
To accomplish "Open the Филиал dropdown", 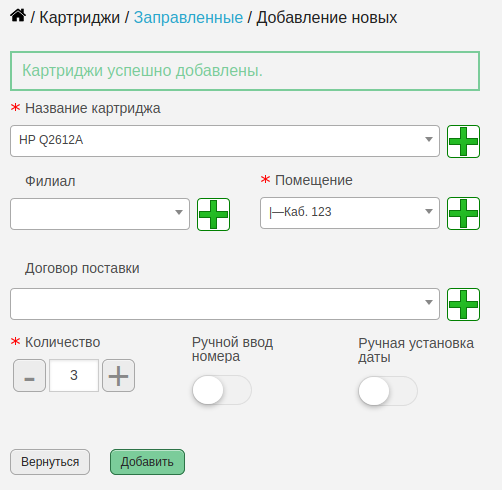I will tap(100, 214).
